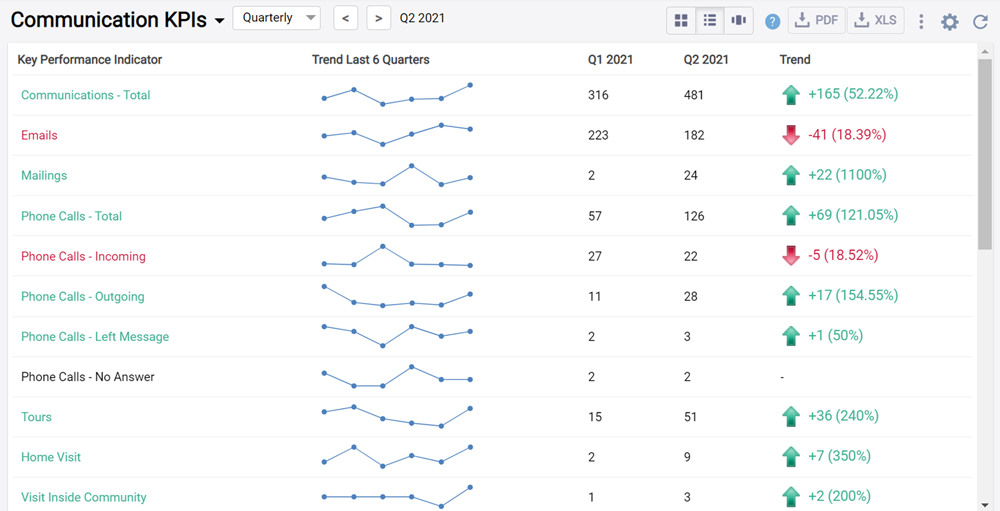Image resolution: width=1000 pixels, height=511 pixels.
Task: Open the Home Visit KPI link
Action: pyautogui.click(x=51, y=457)
